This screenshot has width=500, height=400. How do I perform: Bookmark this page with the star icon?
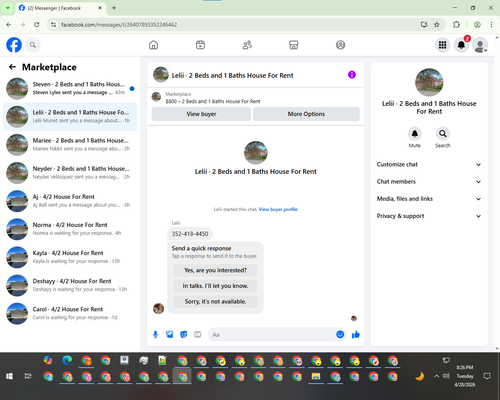pos(437,25)
